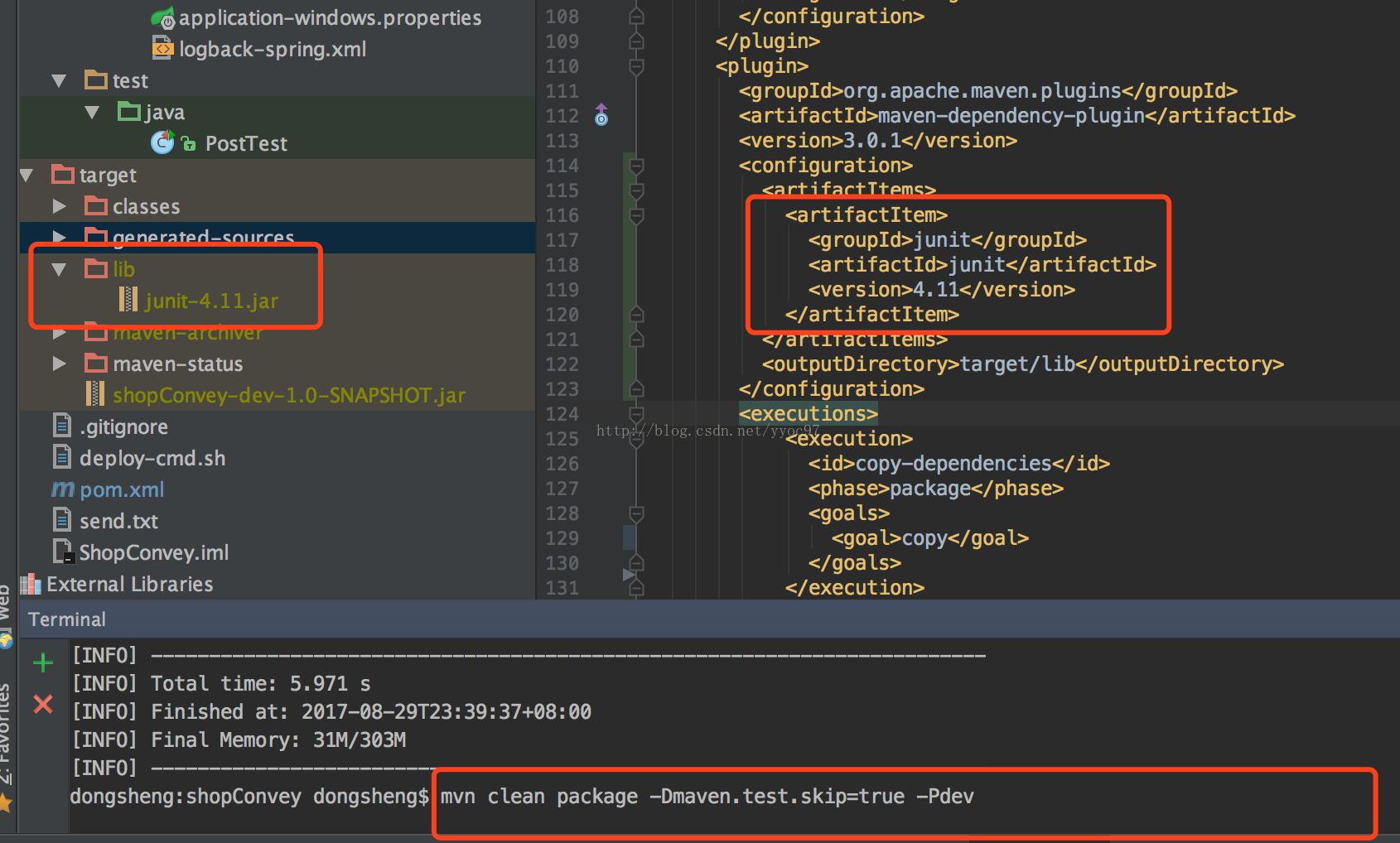Fold the artifactItem block at line 116
The width and height of the screenshot is (1400, 843).
(636, 215)
